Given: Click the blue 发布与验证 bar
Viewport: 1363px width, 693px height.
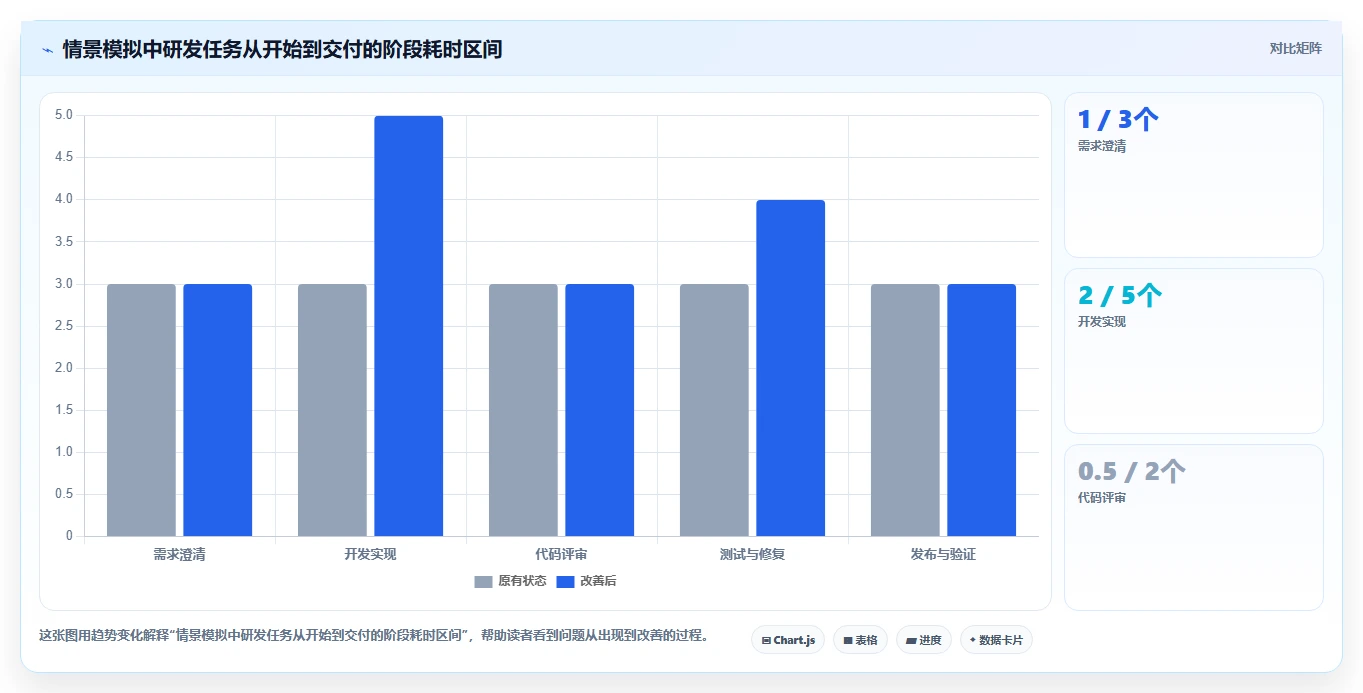Looking at the screenshot, I should tap(982, 410).
